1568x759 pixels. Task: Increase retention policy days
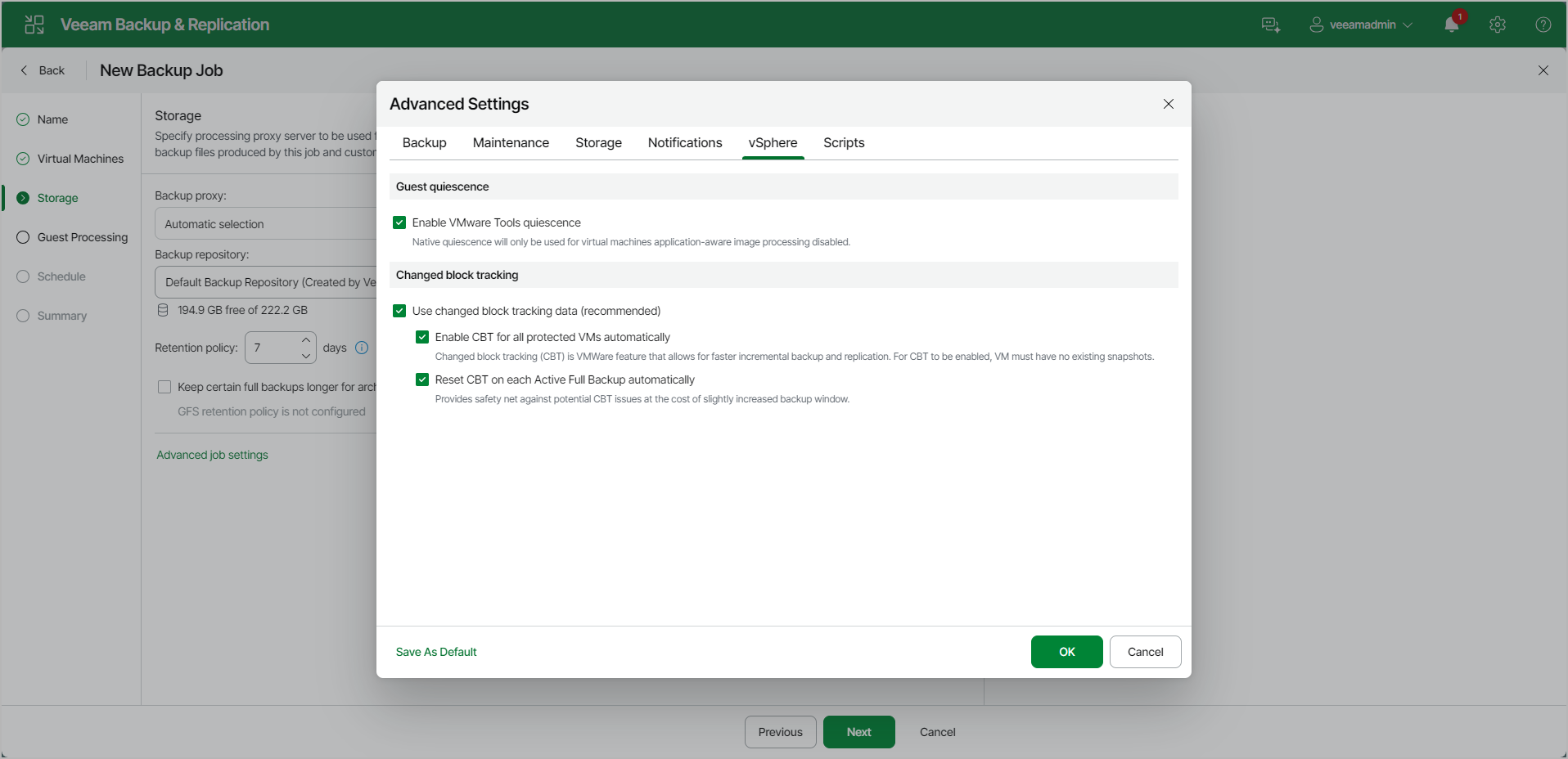306,339
